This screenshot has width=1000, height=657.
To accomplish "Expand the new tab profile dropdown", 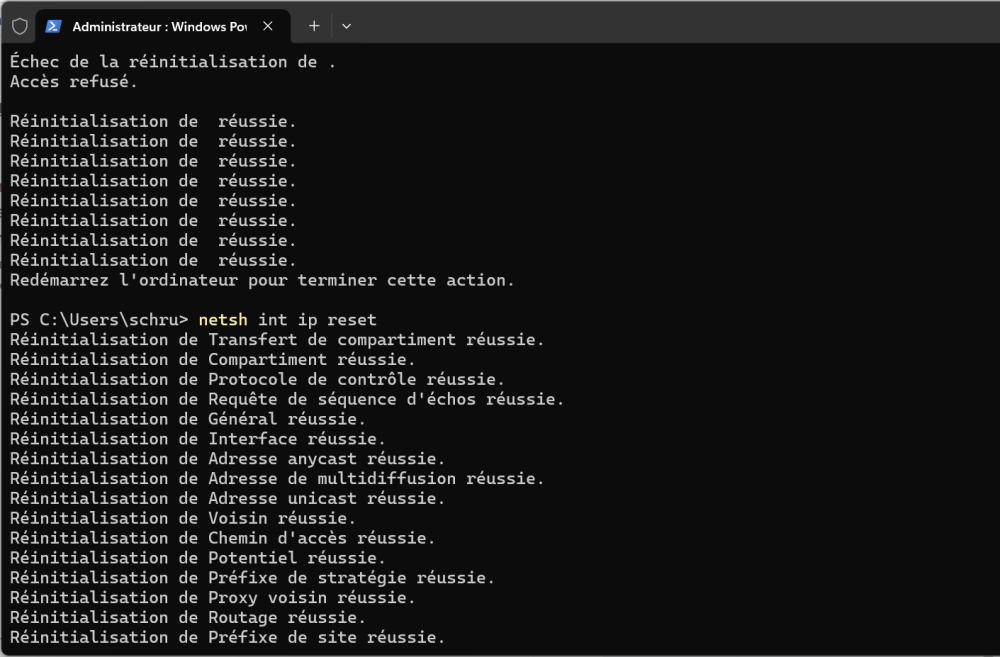I will (x=346, y=26).
